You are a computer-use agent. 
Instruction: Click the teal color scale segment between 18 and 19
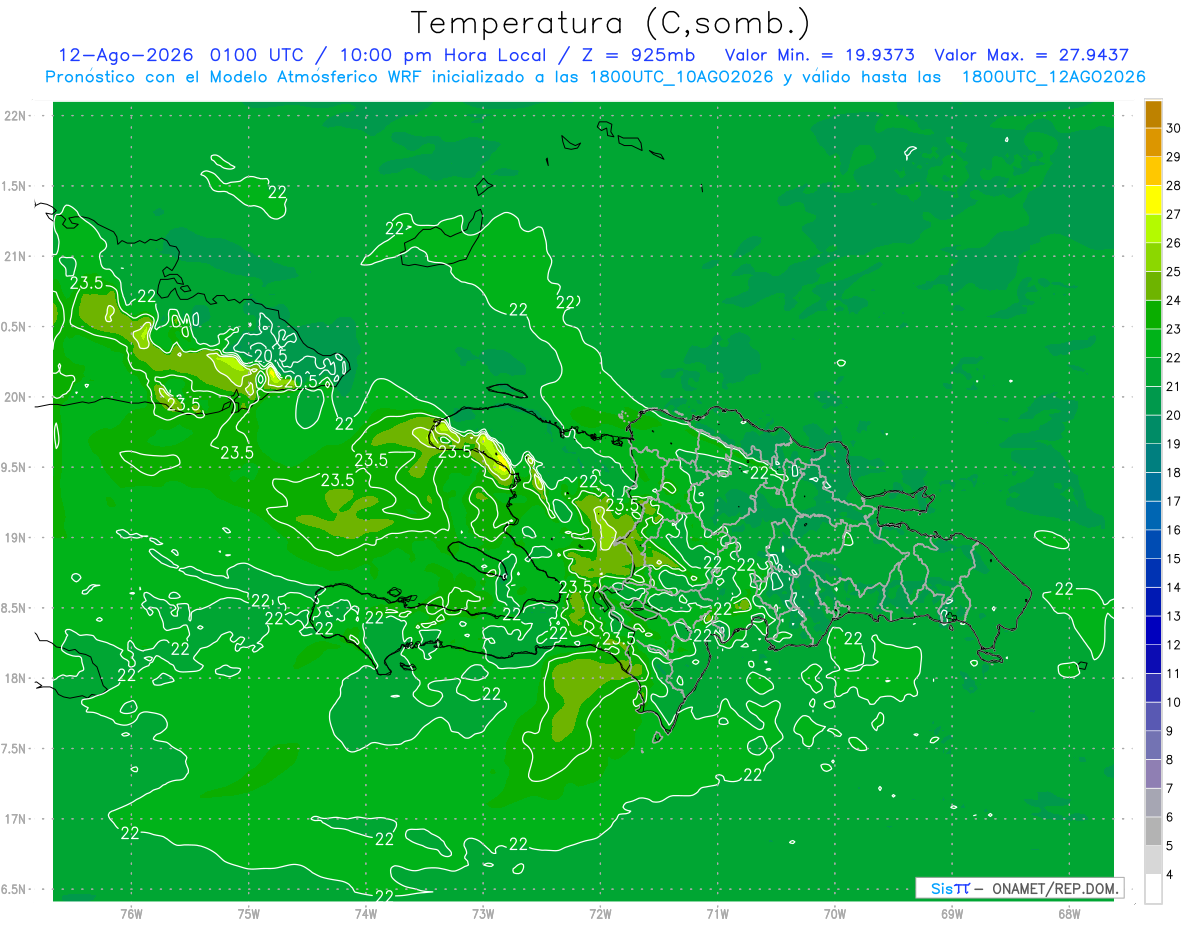point(1153,458)
